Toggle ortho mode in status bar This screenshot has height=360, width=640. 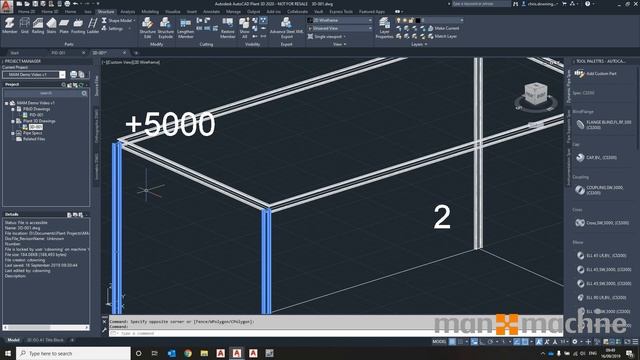coord(482,342)
